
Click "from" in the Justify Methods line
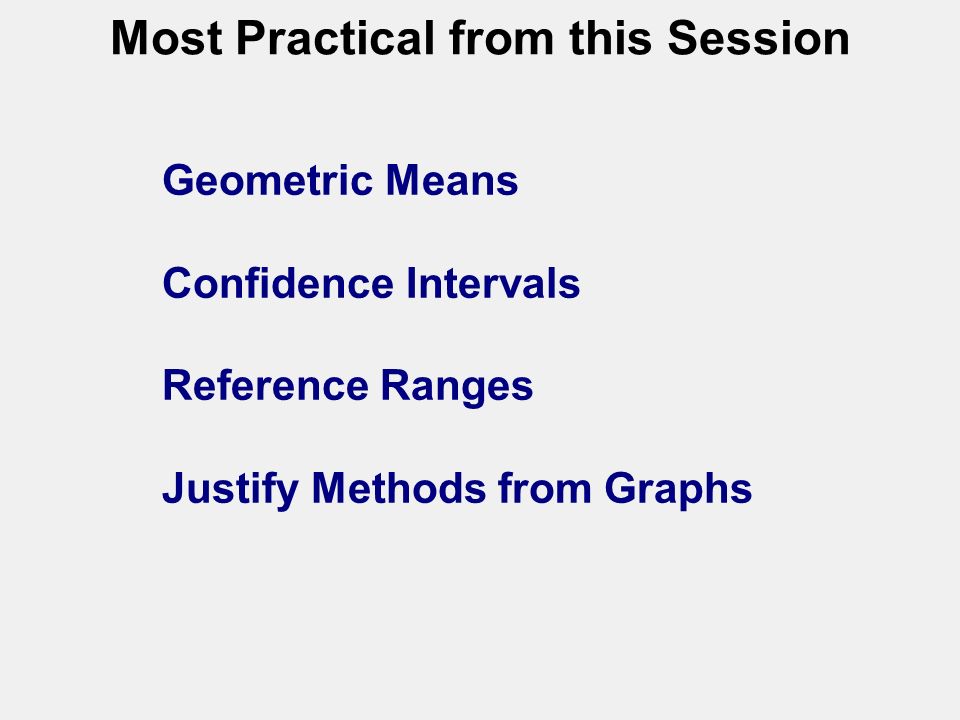click(544, 489)
